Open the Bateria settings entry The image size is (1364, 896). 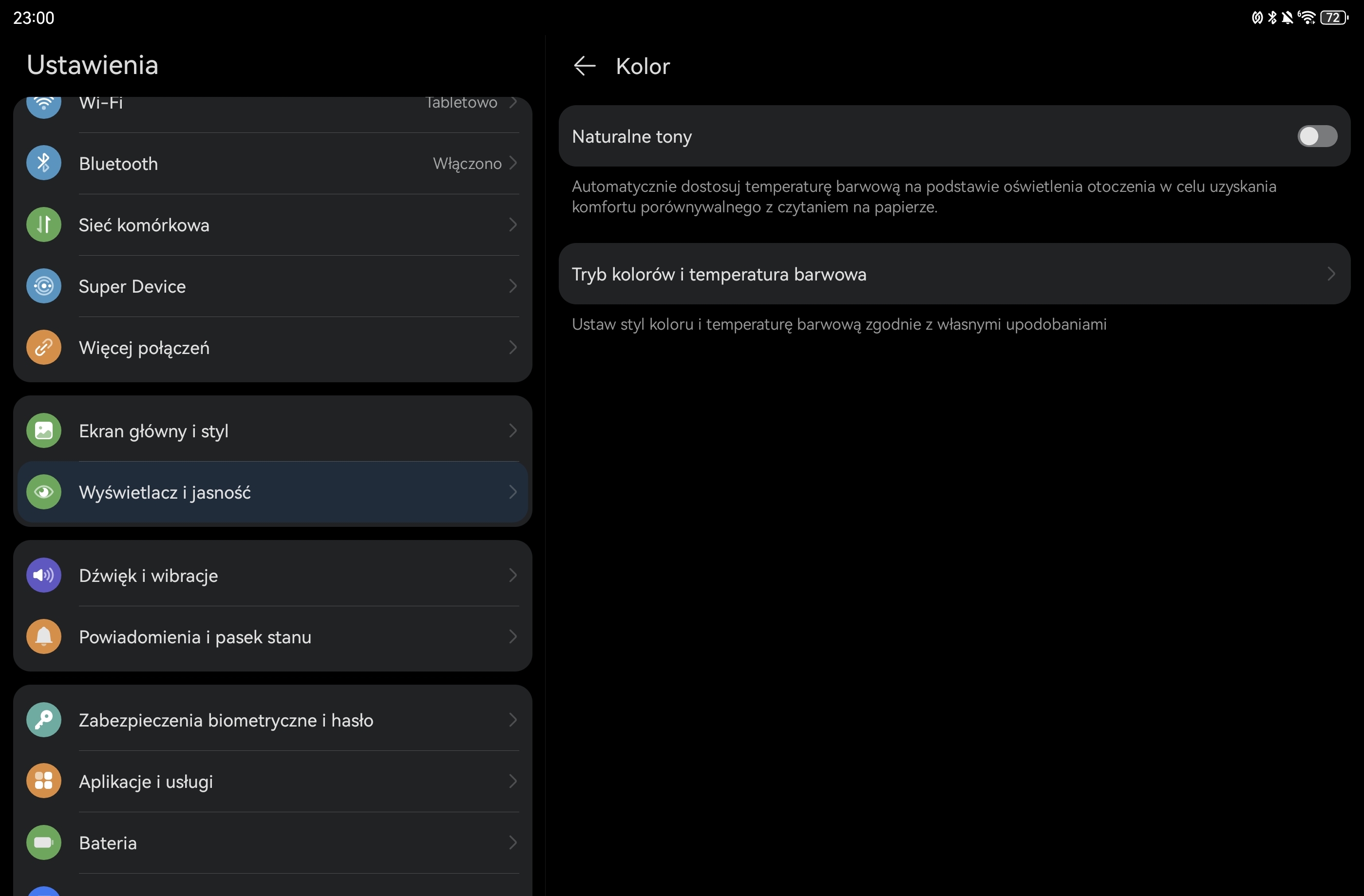(x=273, y=843)
